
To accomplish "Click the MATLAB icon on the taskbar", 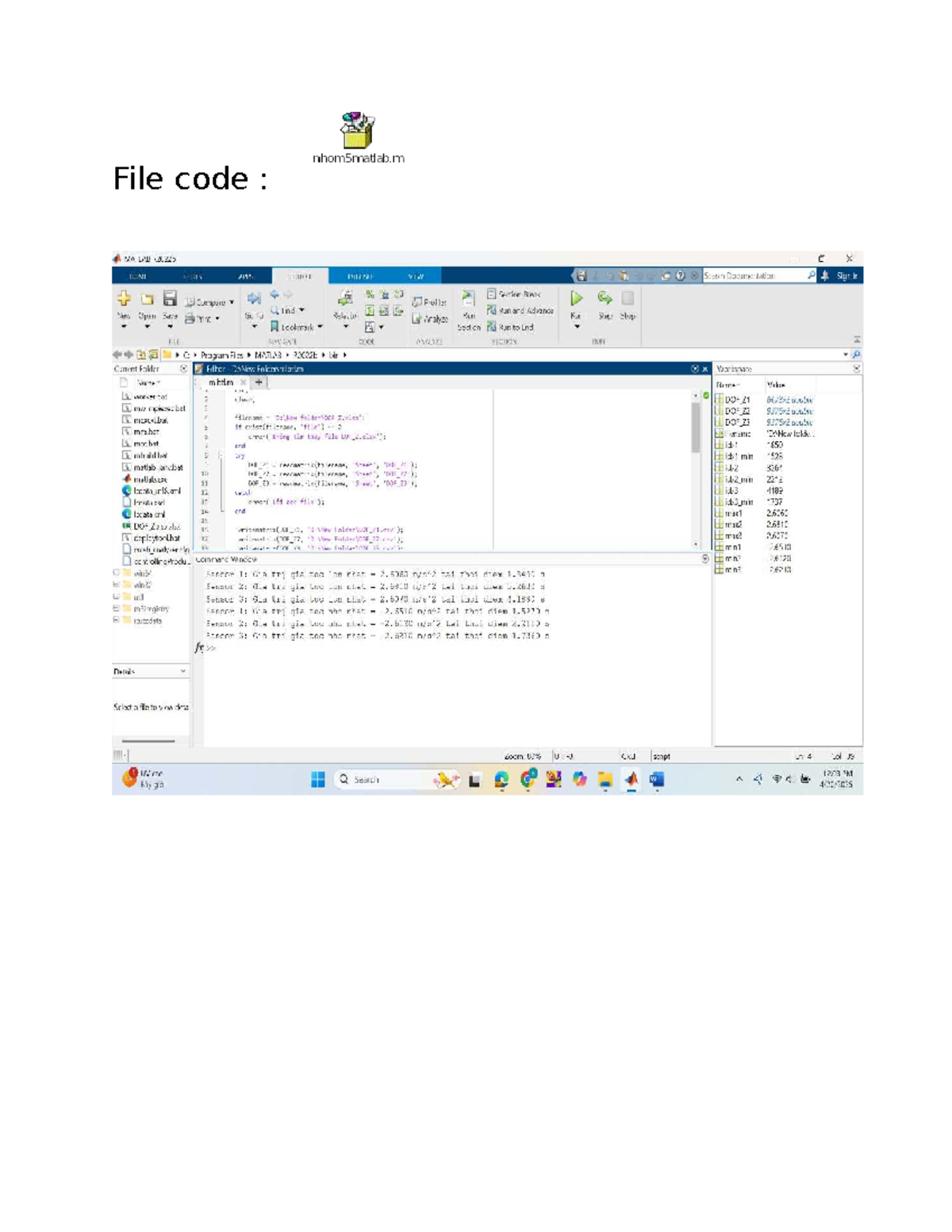I will tap(631, 780).
